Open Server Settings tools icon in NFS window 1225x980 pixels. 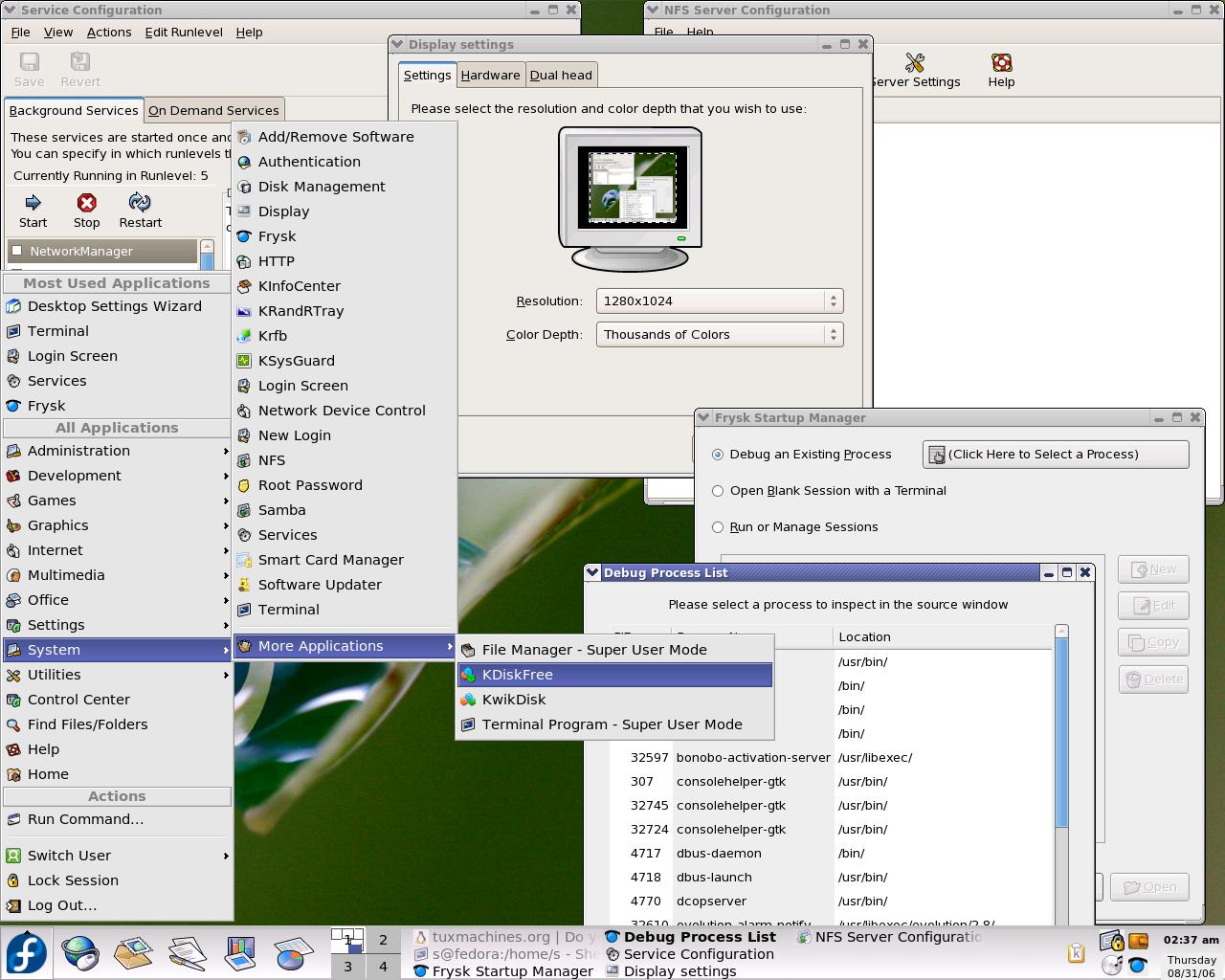915,63
